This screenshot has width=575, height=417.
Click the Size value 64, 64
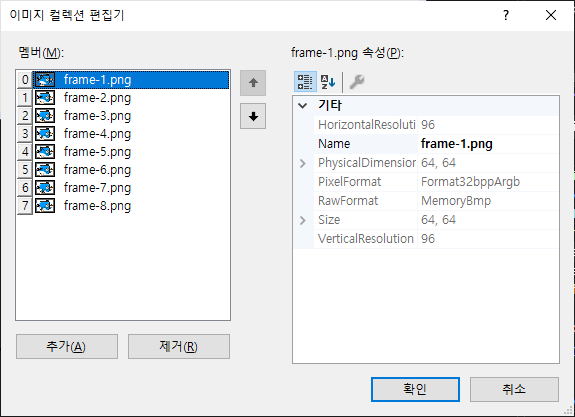[x=438, y=220]
